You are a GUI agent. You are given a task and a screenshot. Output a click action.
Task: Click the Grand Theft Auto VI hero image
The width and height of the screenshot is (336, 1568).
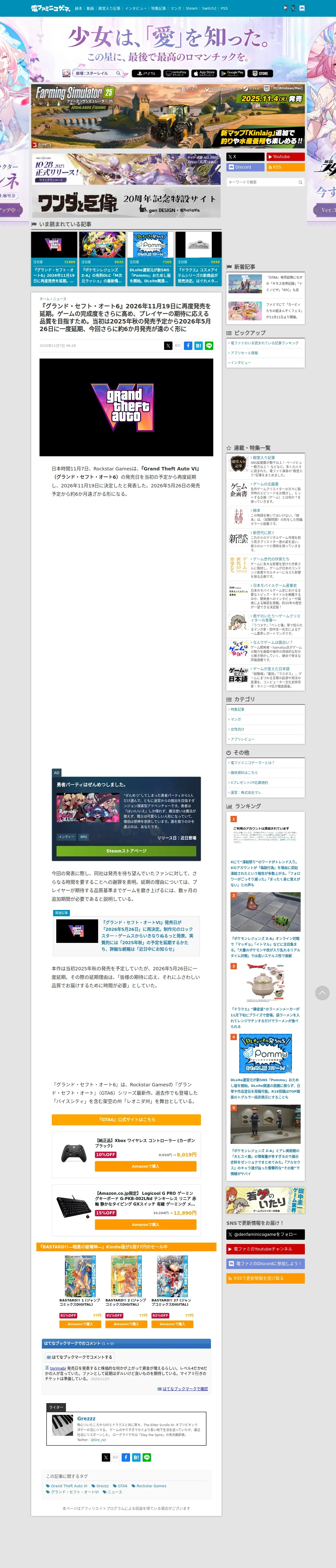[126, 407]
